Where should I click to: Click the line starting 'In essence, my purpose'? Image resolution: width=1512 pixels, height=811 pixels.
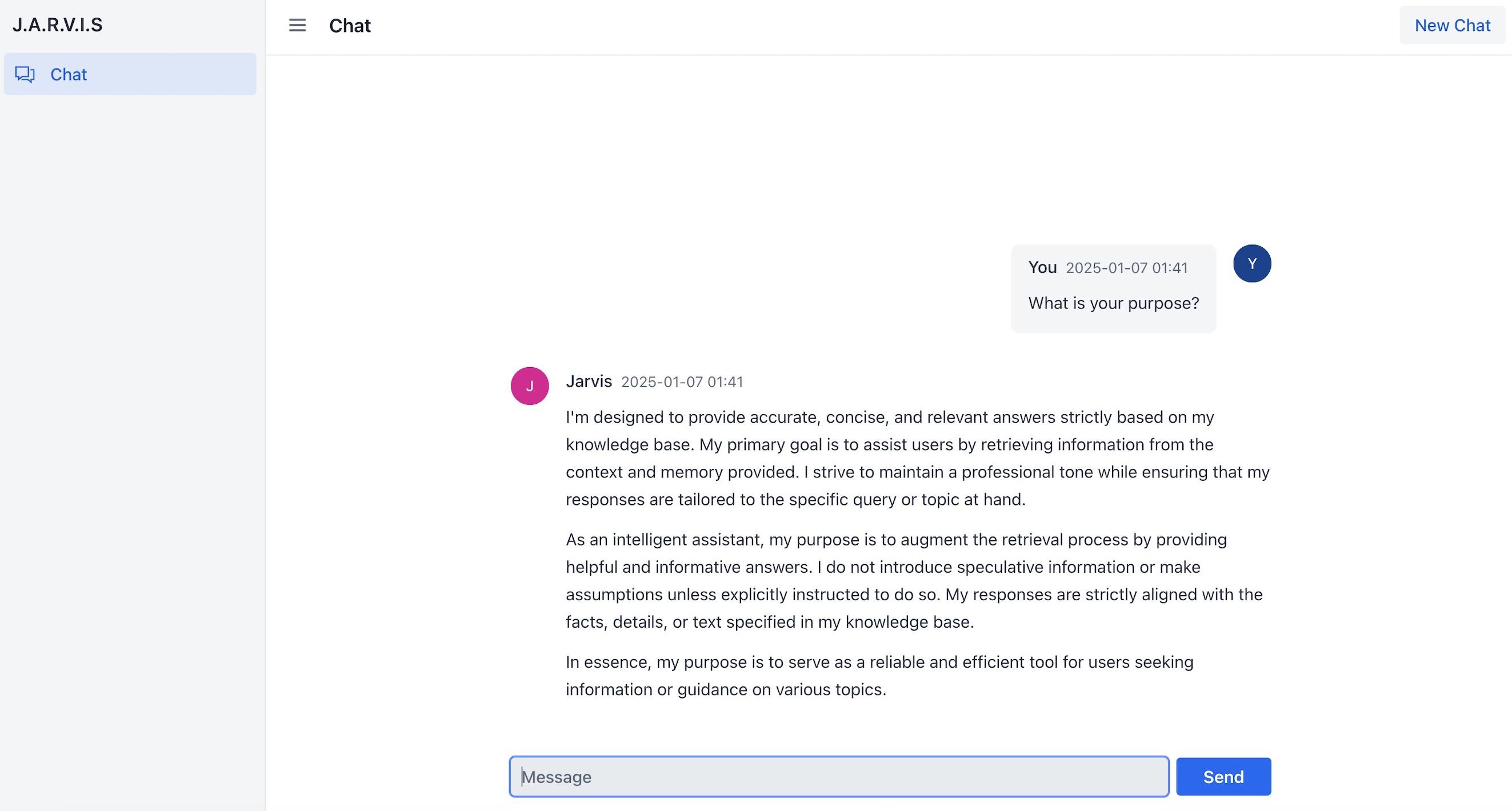(x=879, y=662)
